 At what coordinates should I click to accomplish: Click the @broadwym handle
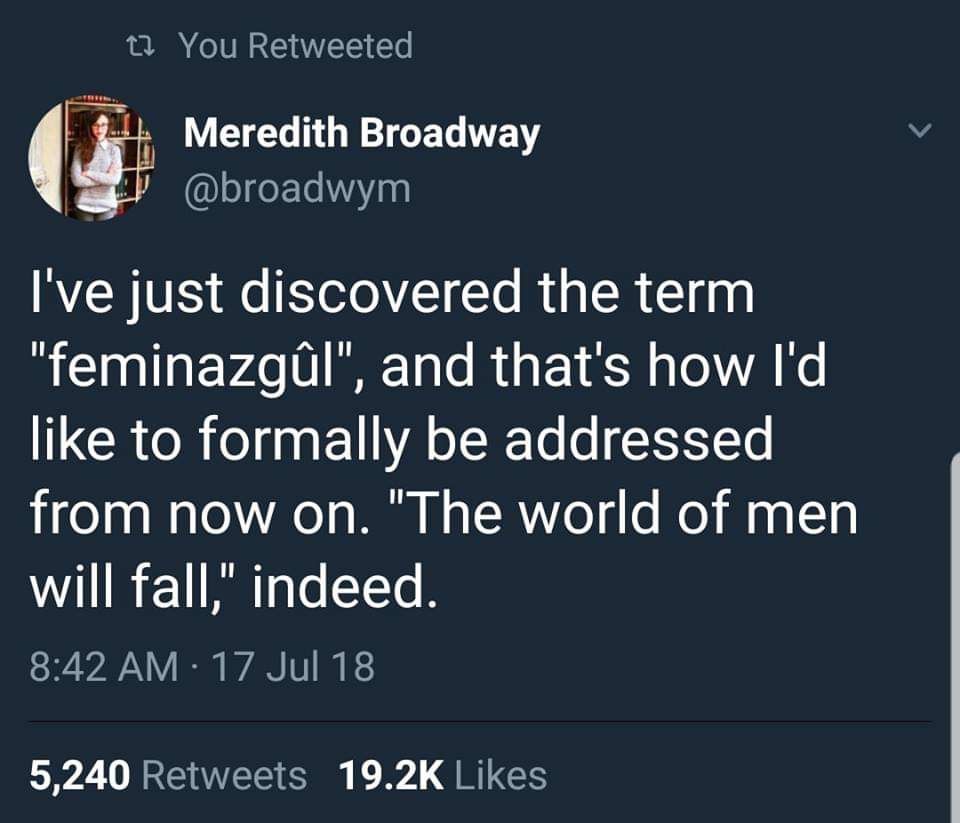tap(296, 188)
